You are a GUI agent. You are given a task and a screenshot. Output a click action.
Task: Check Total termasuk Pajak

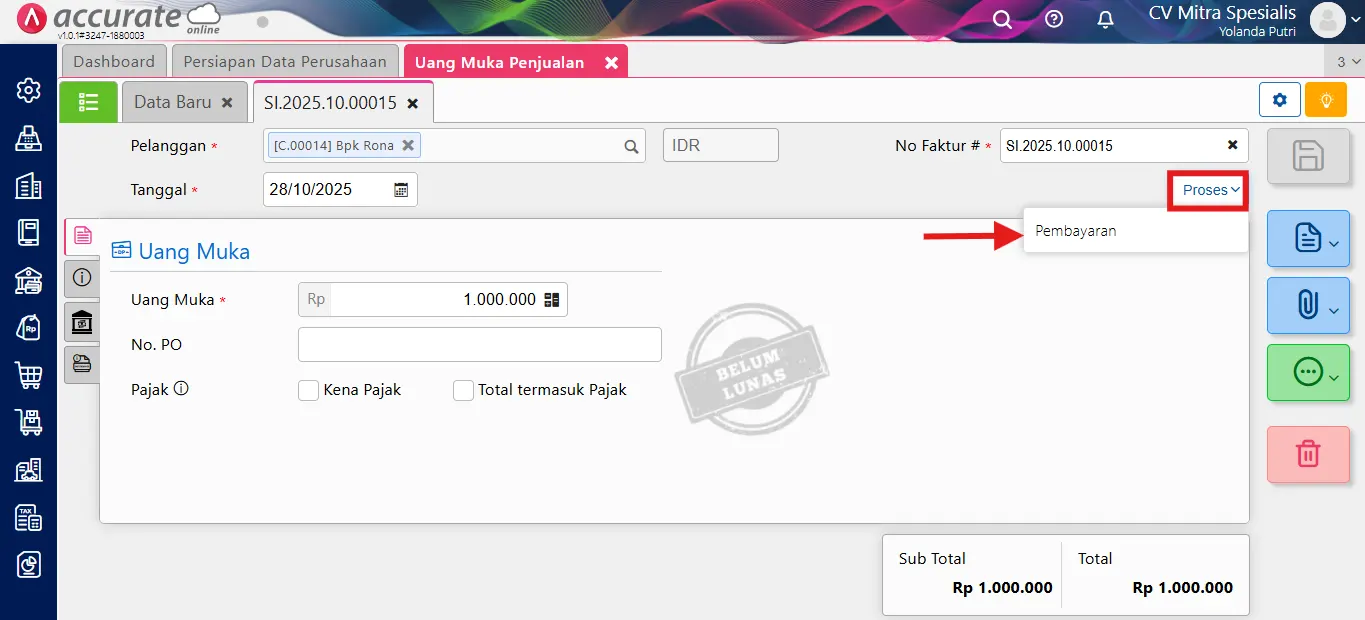[x=463, y=390]
